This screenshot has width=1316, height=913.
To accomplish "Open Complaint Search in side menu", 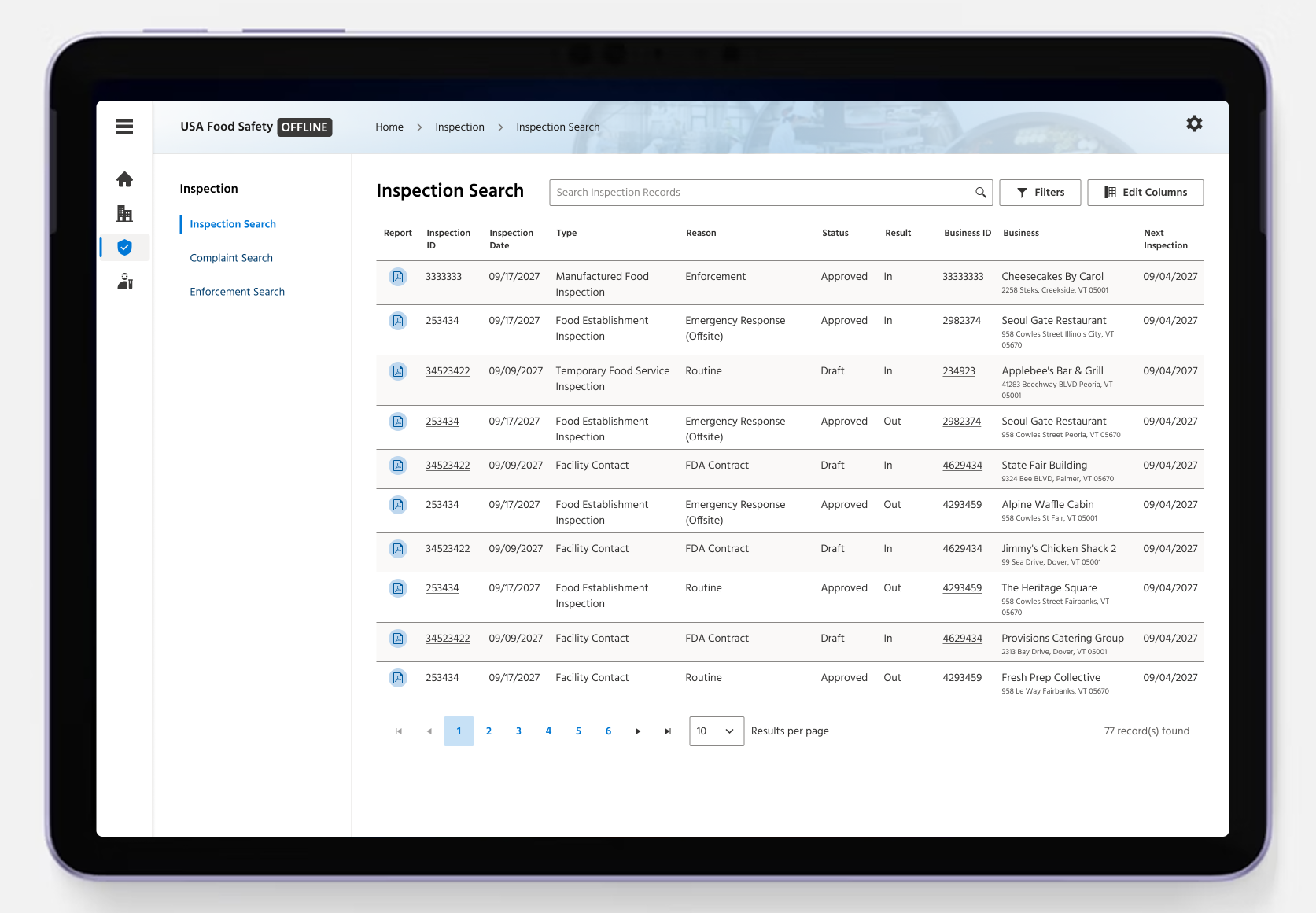I will (231, 258).
